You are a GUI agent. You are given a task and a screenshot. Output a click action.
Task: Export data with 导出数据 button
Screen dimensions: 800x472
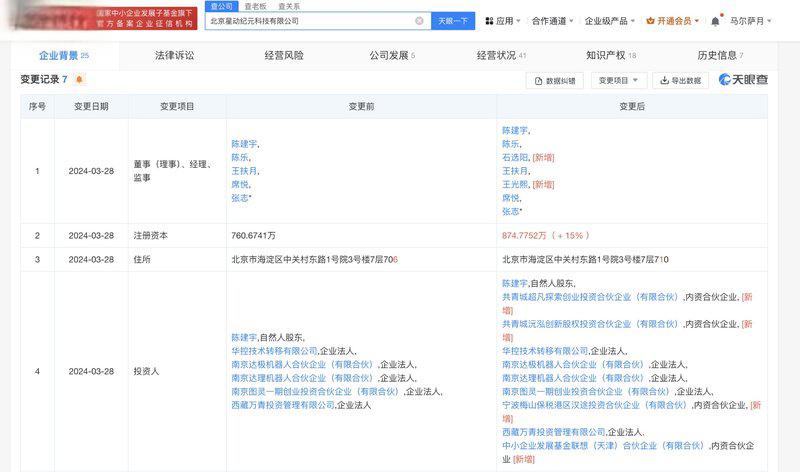pos(680,80)
